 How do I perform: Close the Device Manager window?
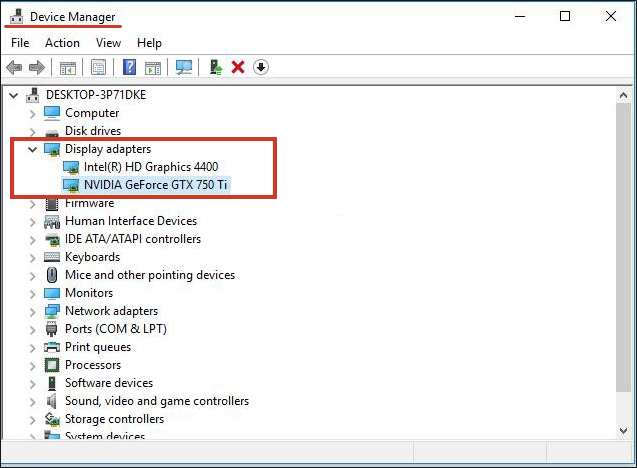tap(611, 16)
